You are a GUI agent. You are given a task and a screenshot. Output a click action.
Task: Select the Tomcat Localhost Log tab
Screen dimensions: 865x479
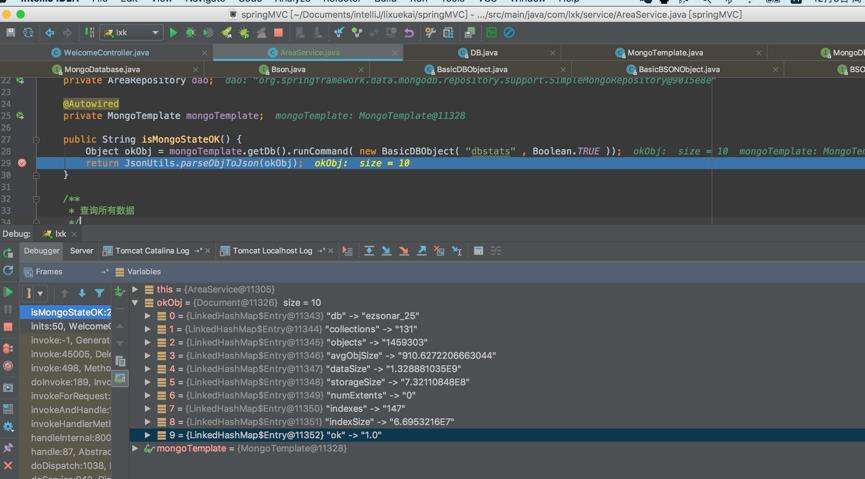pyautogui.click(x=272, y=251)
